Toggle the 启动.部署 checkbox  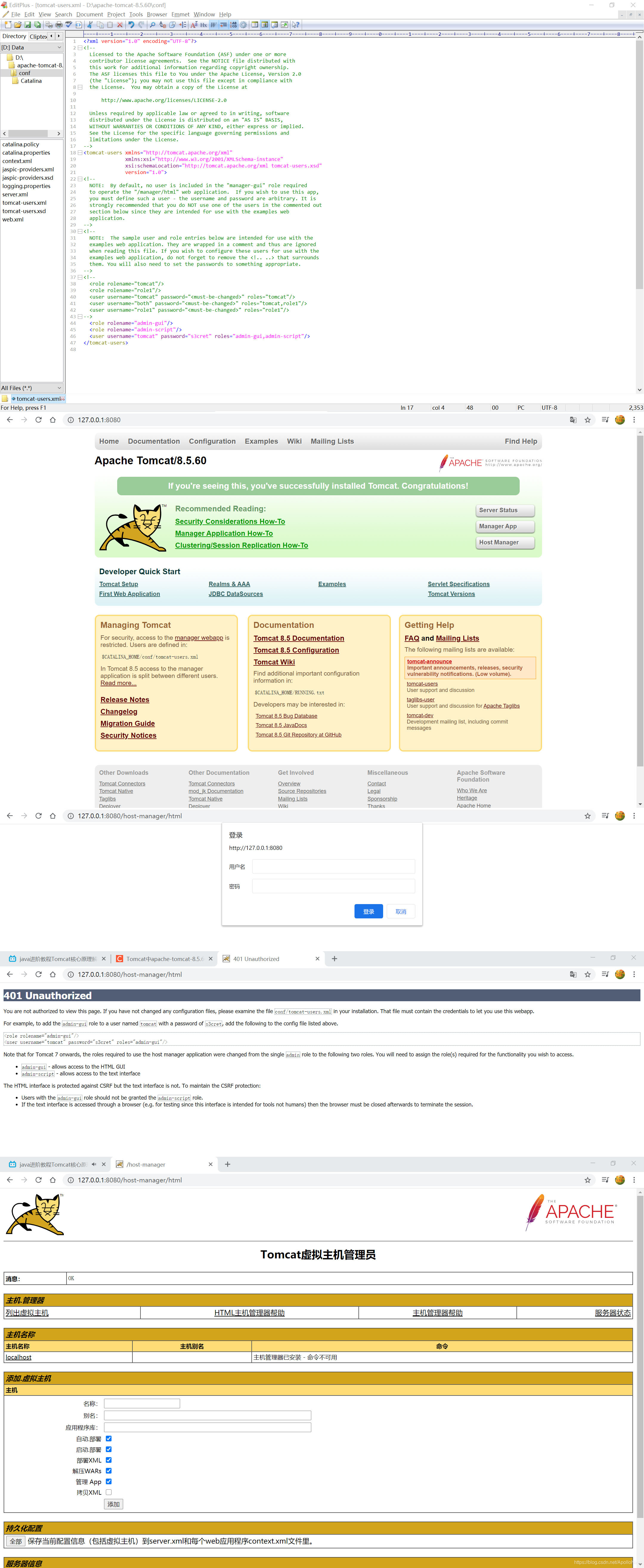pyautogui.click(x=109, y=1449)
